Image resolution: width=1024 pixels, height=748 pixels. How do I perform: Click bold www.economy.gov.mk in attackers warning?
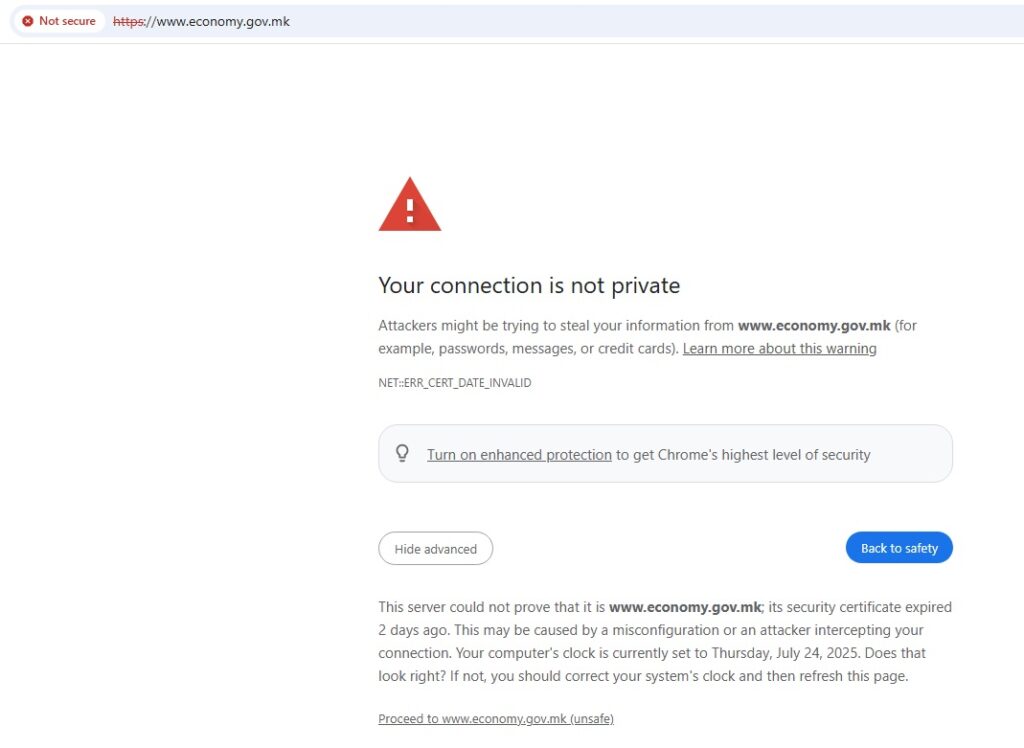814,325
